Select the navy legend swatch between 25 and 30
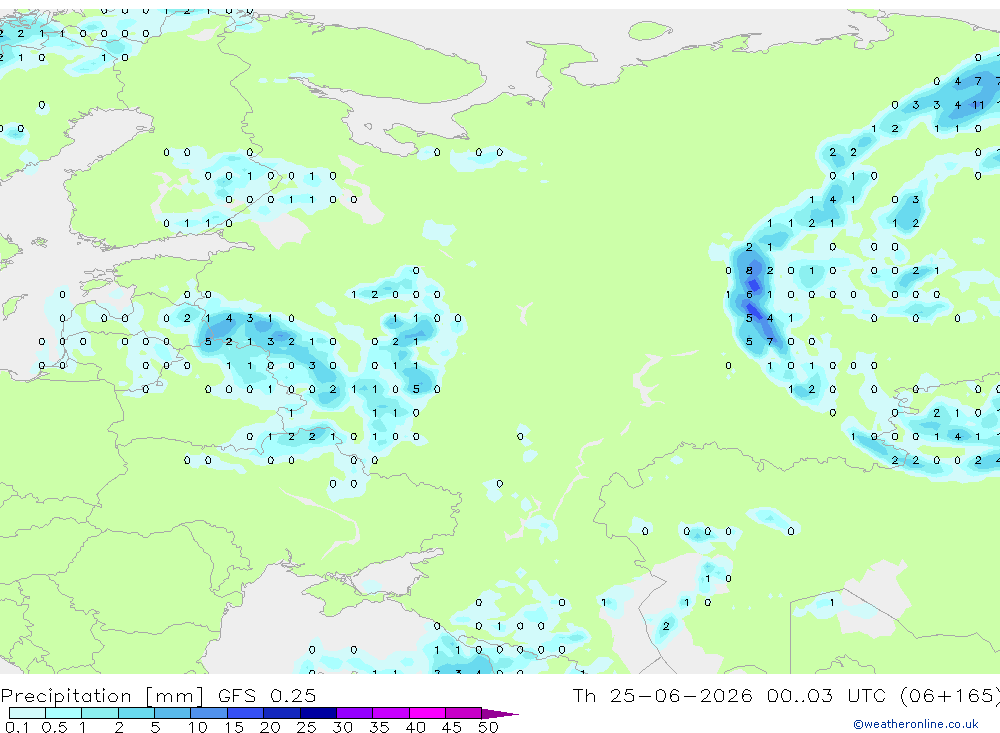This screenshot has width=1000, height=733. (x=318, y=713)
